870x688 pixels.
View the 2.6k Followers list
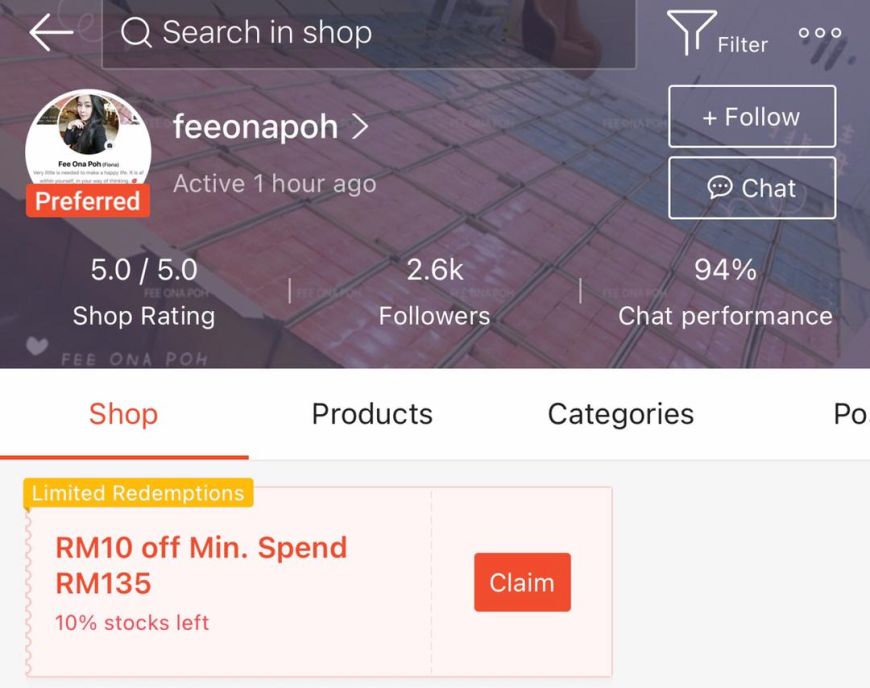click(x=434, y=292)
